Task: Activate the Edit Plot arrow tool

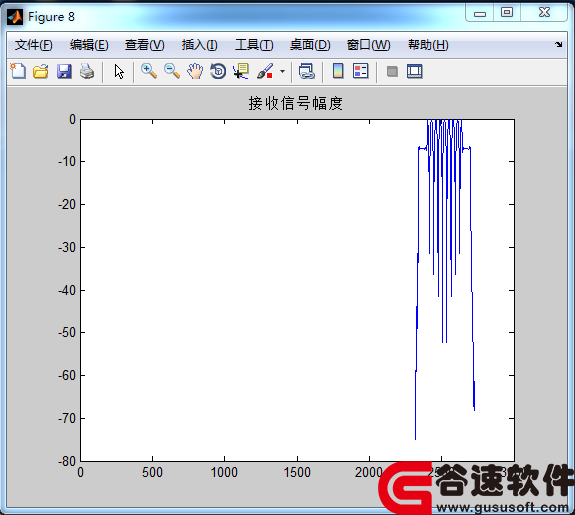Action: pyautogui.click(x=119, y=71)
